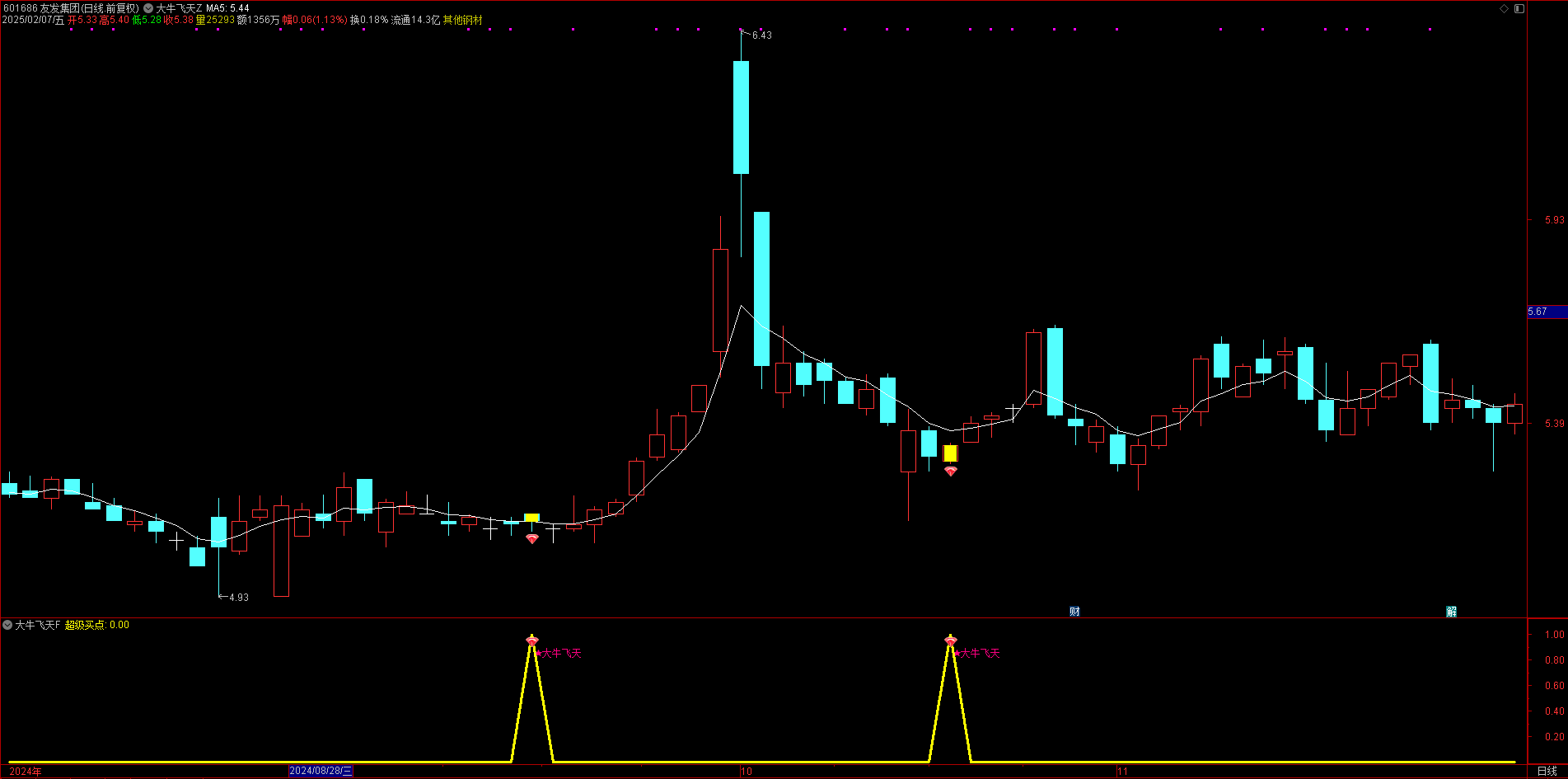Click the second gem icon atop the indicator peak
Viewport: 1568px width, 779px height.
pos(951,640)
